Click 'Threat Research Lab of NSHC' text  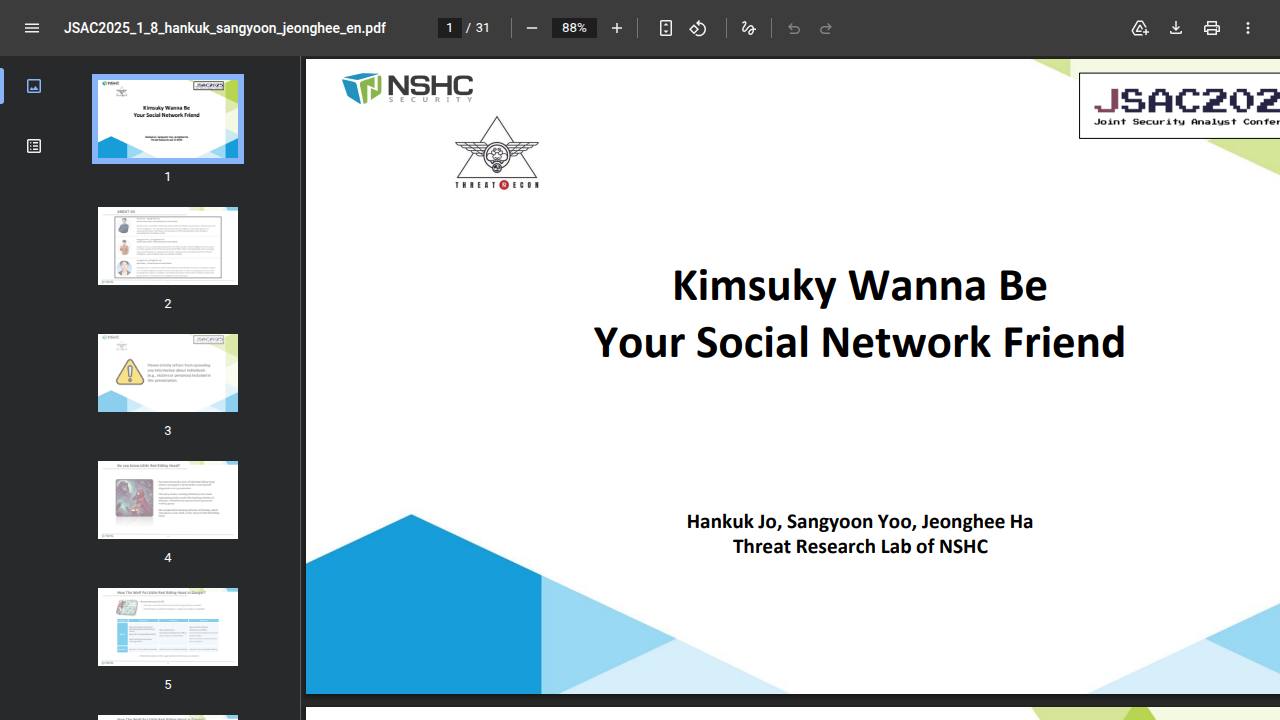pos(860,546)
